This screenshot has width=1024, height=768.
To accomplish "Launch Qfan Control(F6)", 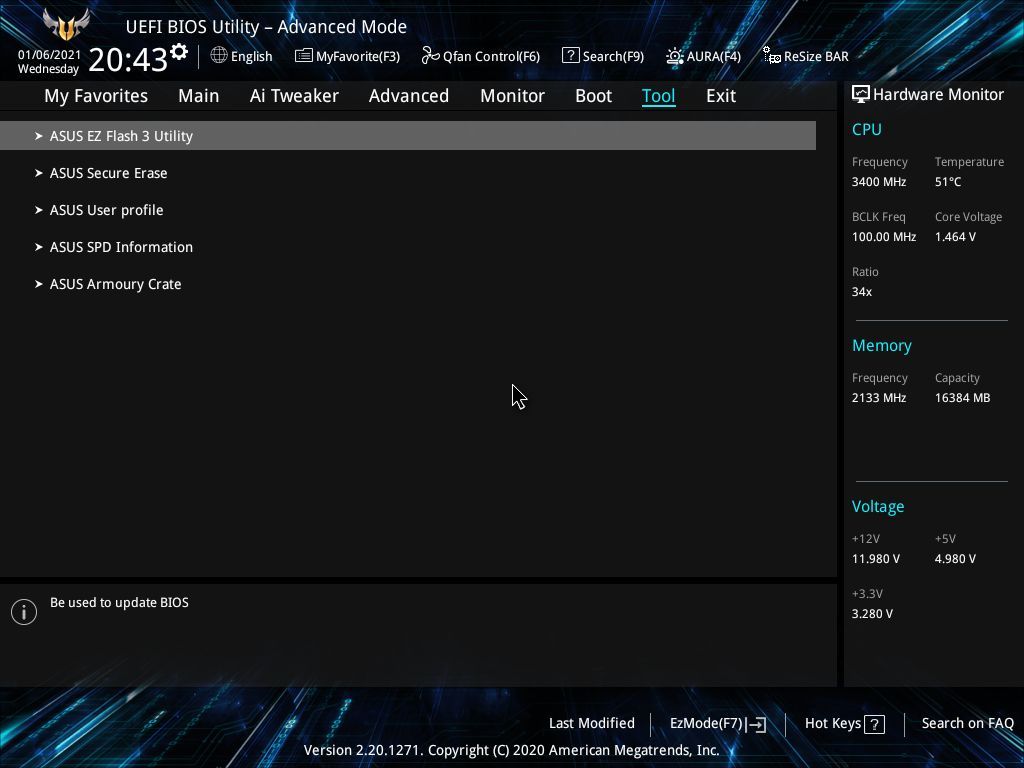I will pyautogui.click(x=481, y=56).
